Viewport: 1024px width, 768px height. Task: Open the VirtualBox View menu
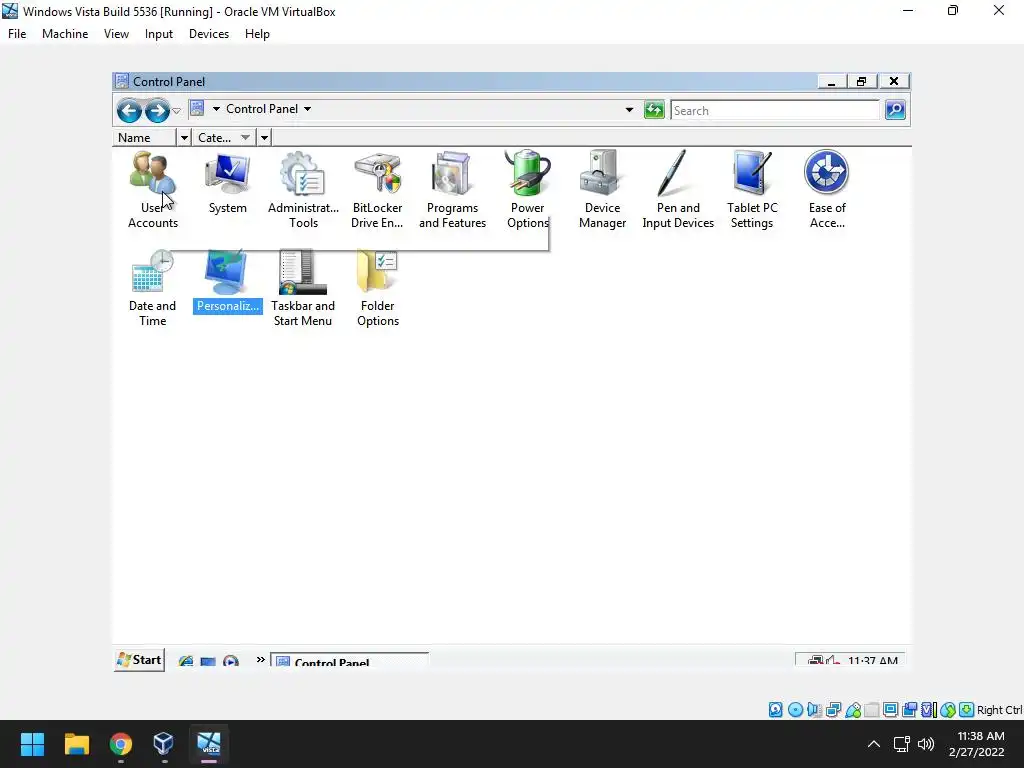pos(116,34)
